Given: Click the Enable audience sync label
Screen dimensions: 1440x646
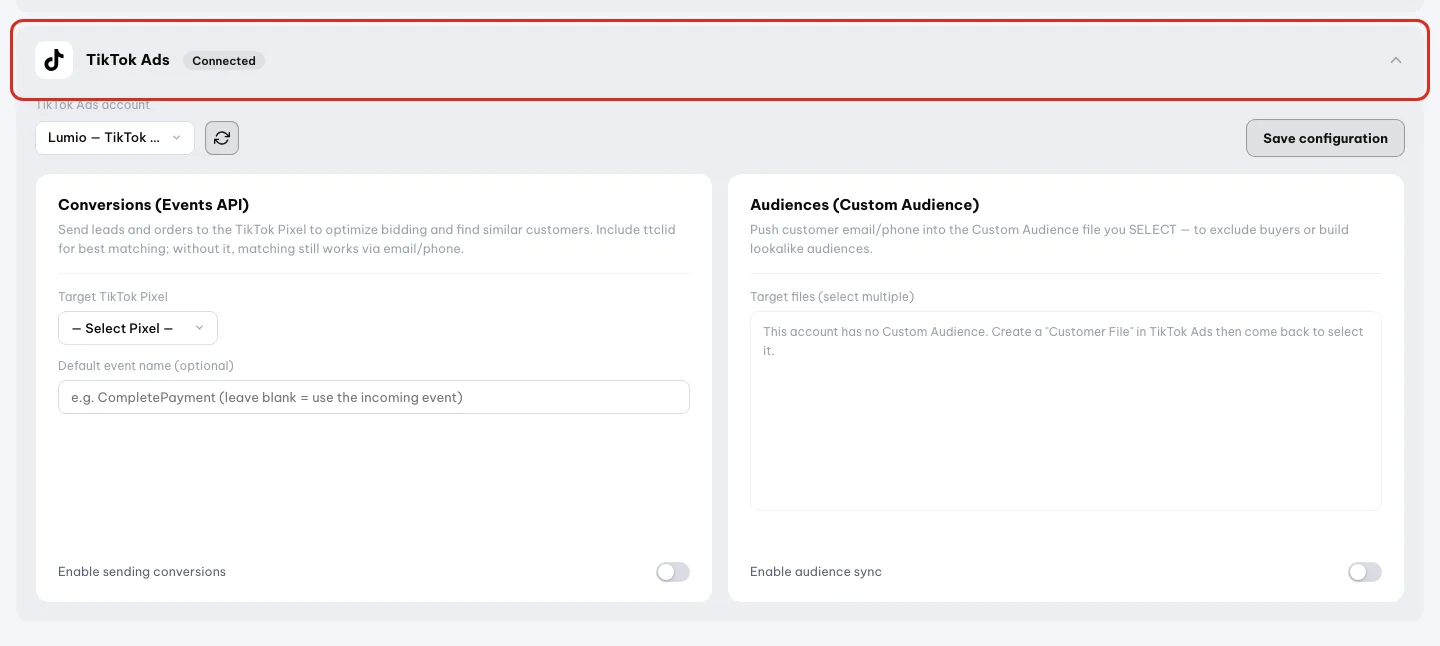Looking at the screenshot, I should (816, 572).
